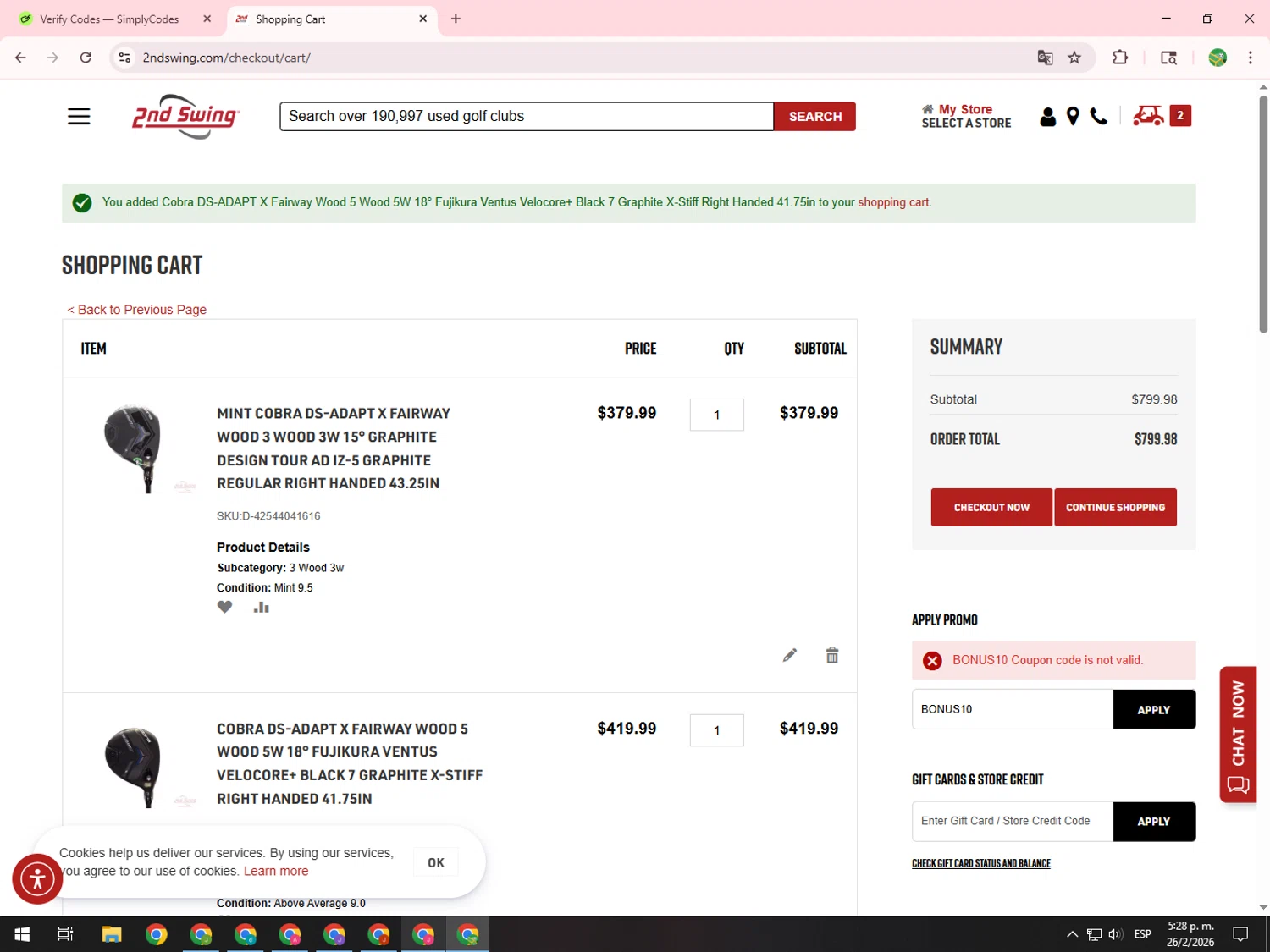Screen dimensions: 1270x952
Task: Reload the page
Action: (x=86, y=58)
